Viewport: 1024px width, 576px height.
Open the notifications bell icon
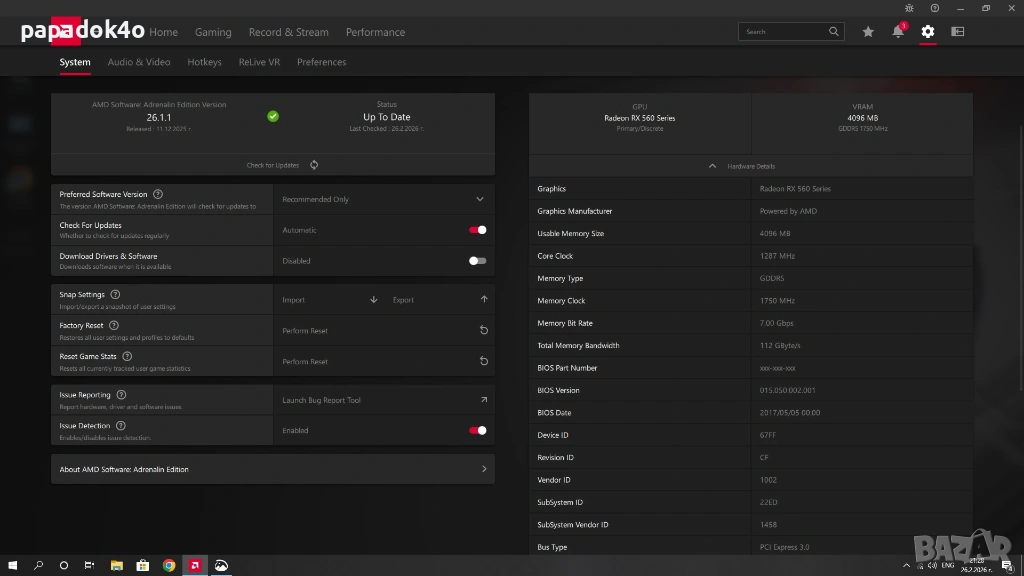(898, 32)
